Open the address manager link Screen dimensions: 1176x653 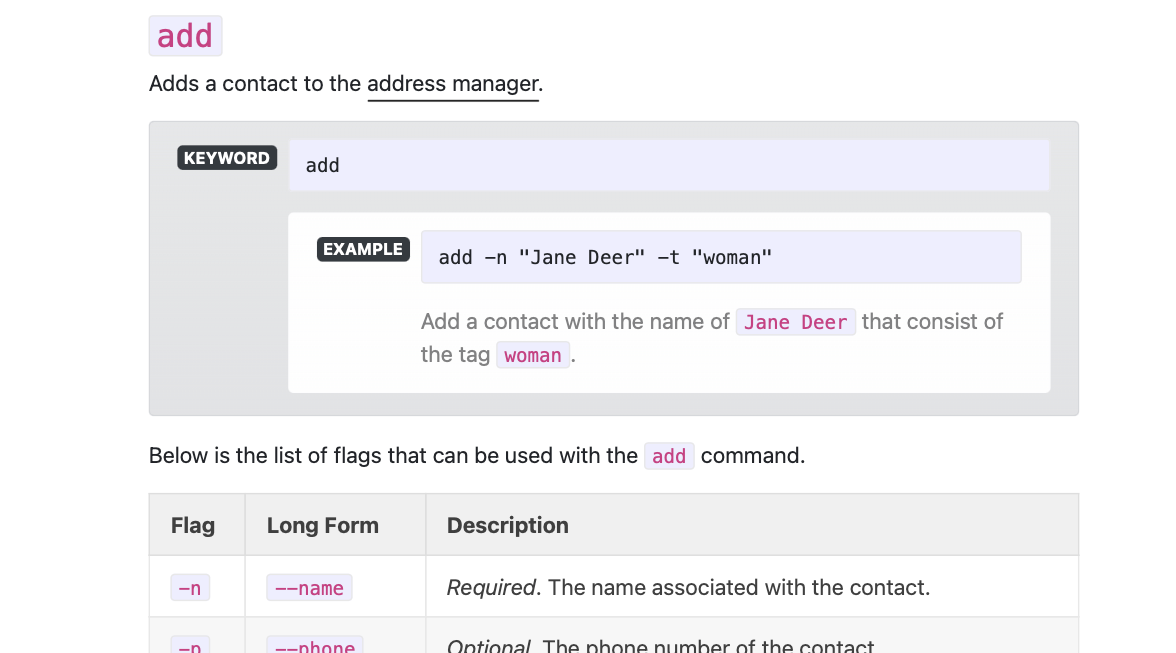click(453, 83)
